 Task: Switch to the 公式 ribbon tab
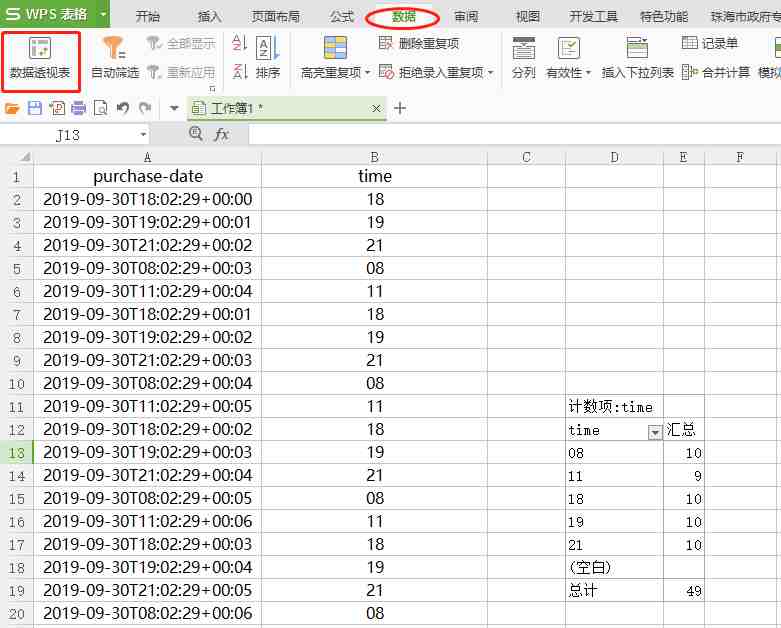coord(342,17)
